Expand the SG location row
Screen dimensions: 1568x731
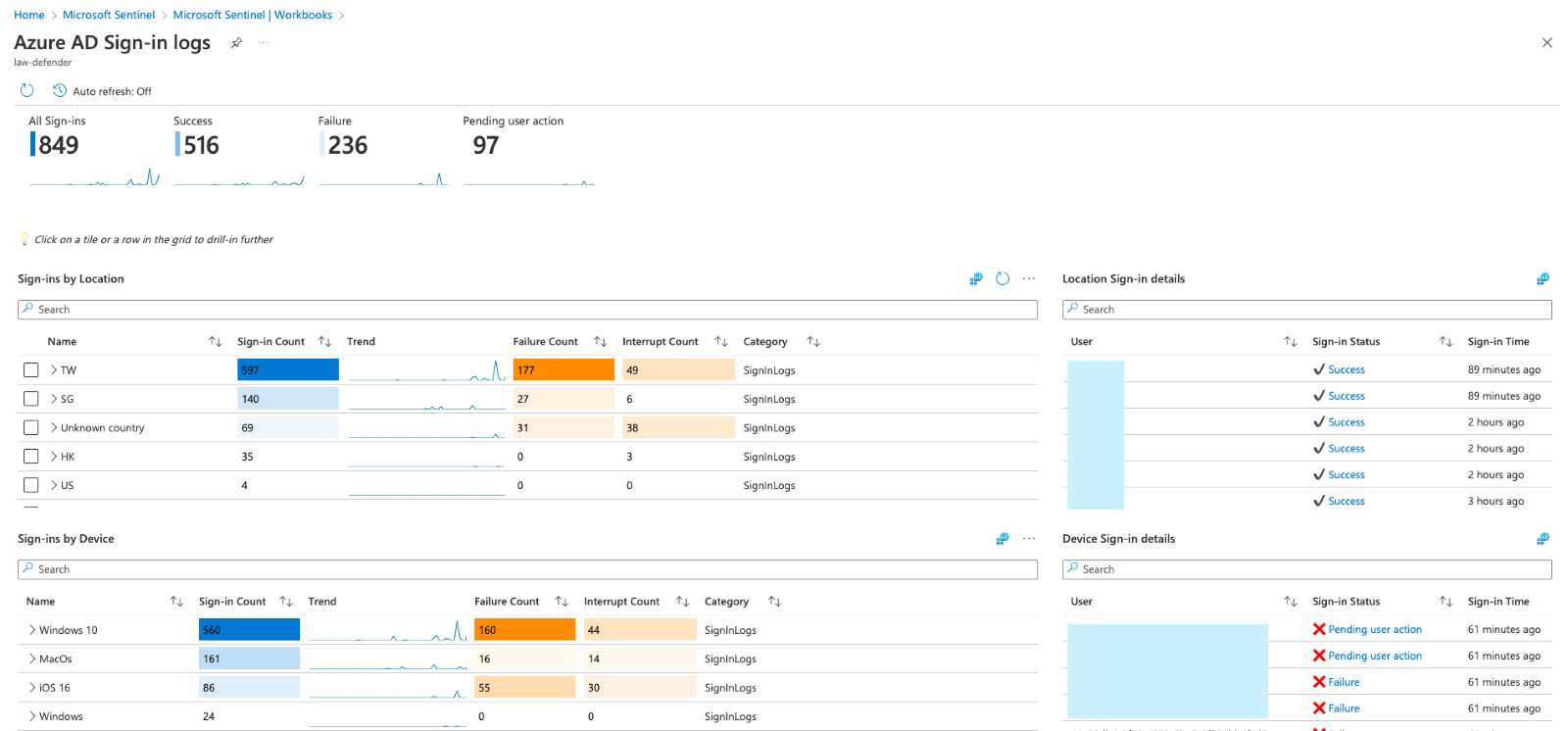(54, 399)
